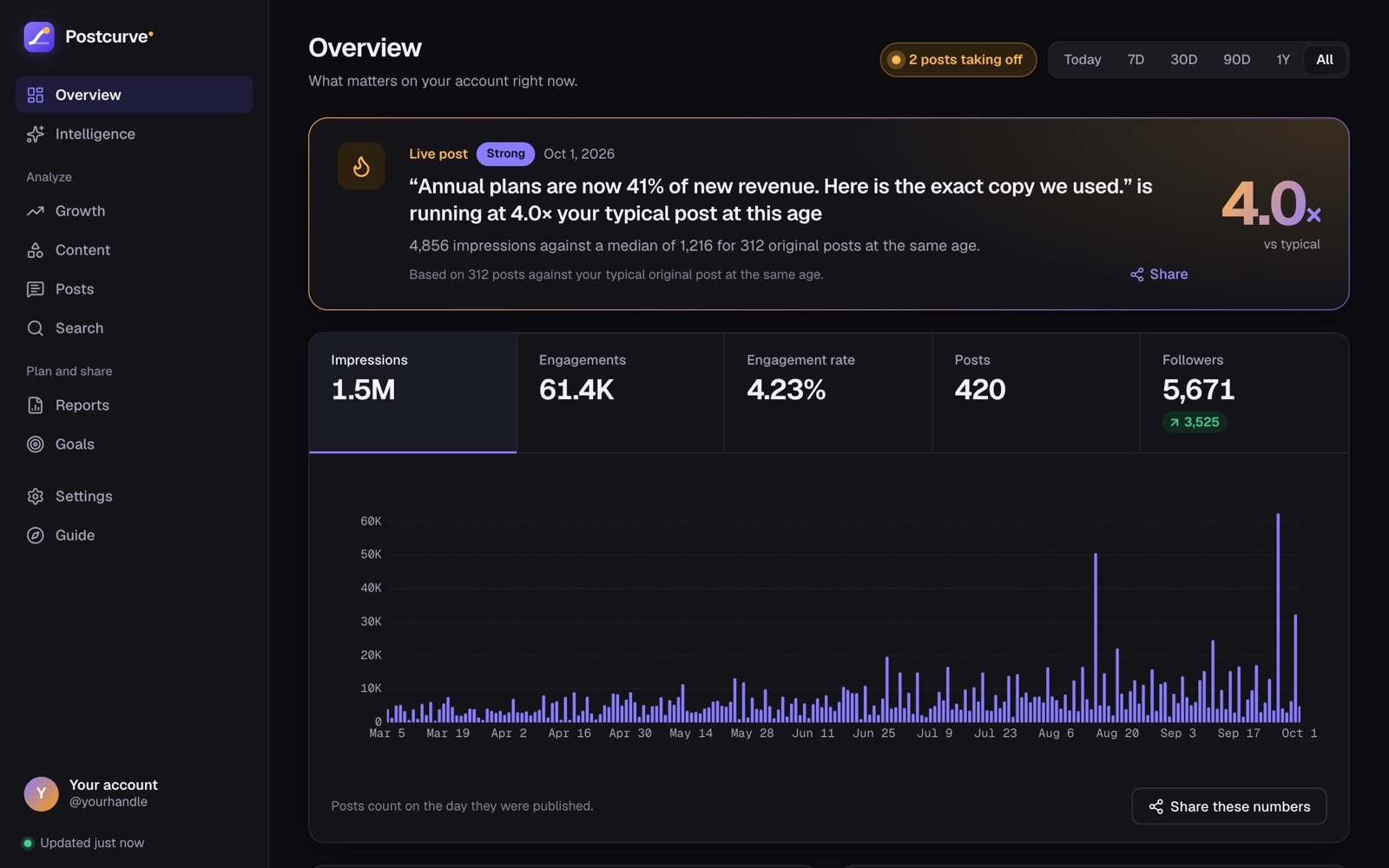Click the @yourhandle account text
The width and height of the screenshot is (1389, 868).
109,802
